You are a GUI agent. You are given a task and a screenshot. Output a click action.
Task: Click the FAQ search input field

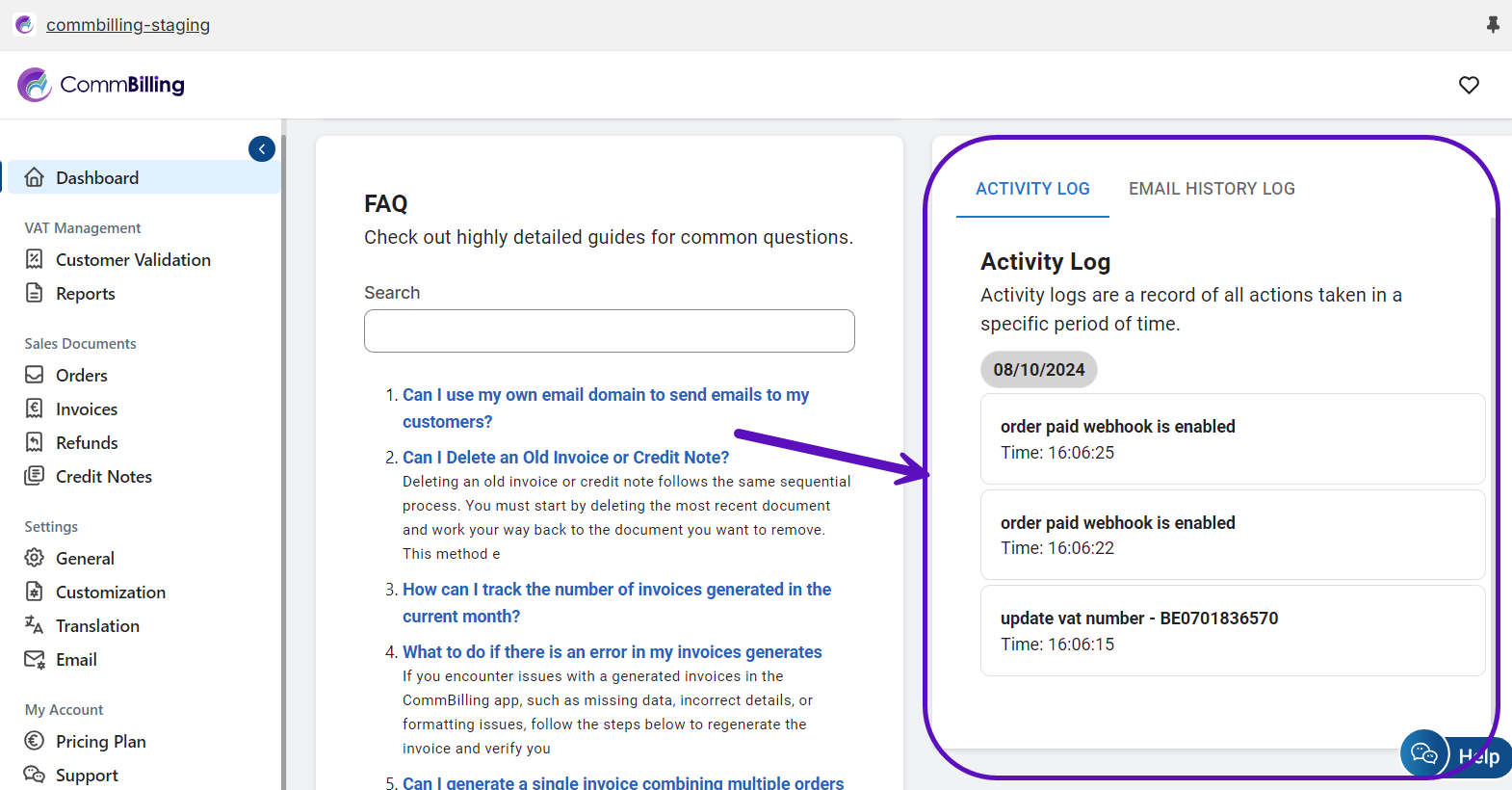point(609,330)
